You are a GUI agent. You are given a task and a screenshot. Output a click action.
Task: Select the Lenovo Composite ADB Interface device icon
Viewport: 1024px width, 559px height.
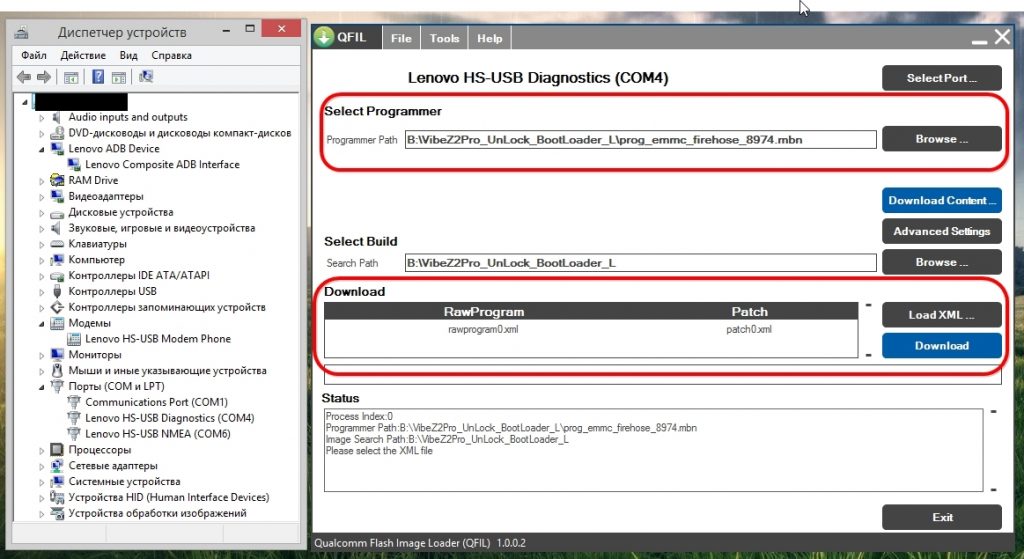point(74,165)
